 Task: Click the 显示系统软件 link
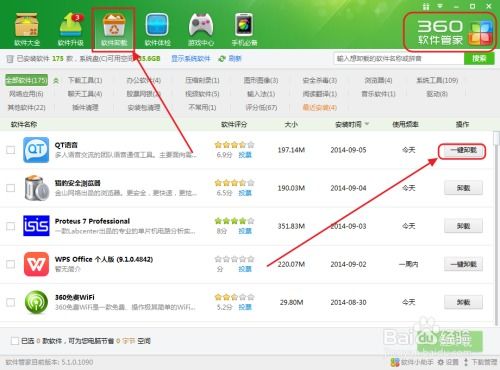point(191,59)
